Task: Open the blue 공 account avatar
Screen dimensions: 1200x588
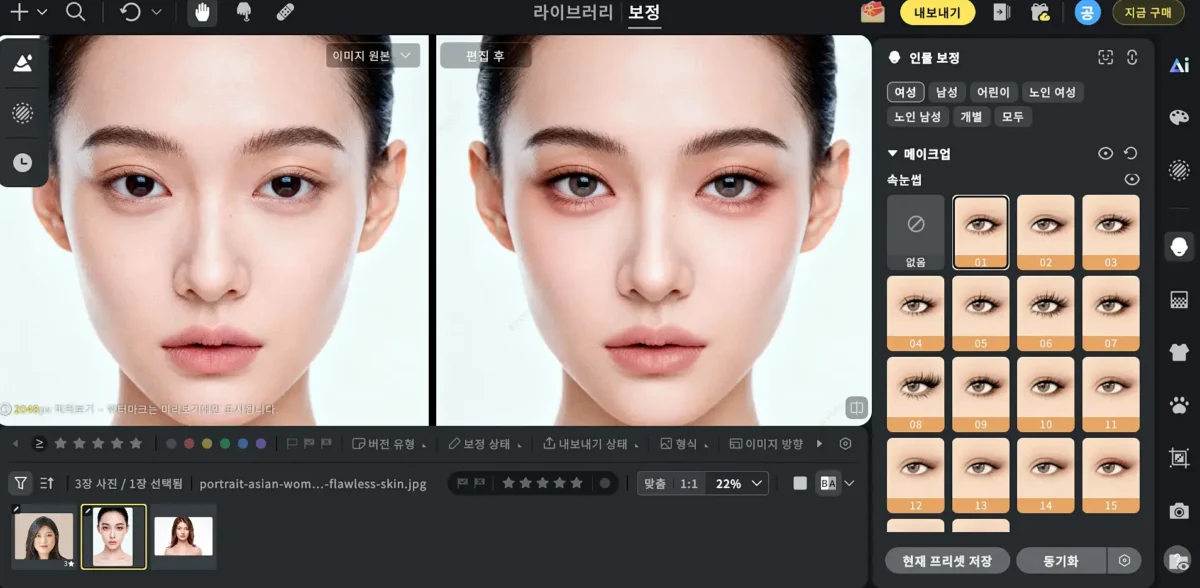Action: click(1087, 12)
